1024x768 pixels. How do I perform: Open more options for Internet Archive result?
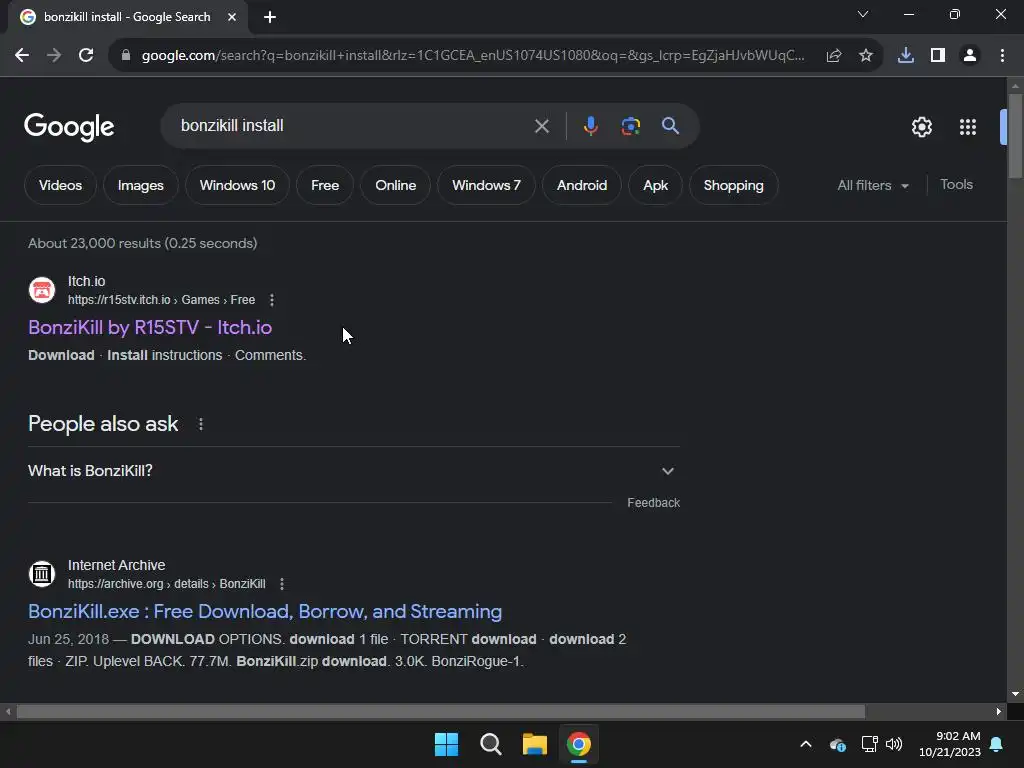(x=281, y=584)
